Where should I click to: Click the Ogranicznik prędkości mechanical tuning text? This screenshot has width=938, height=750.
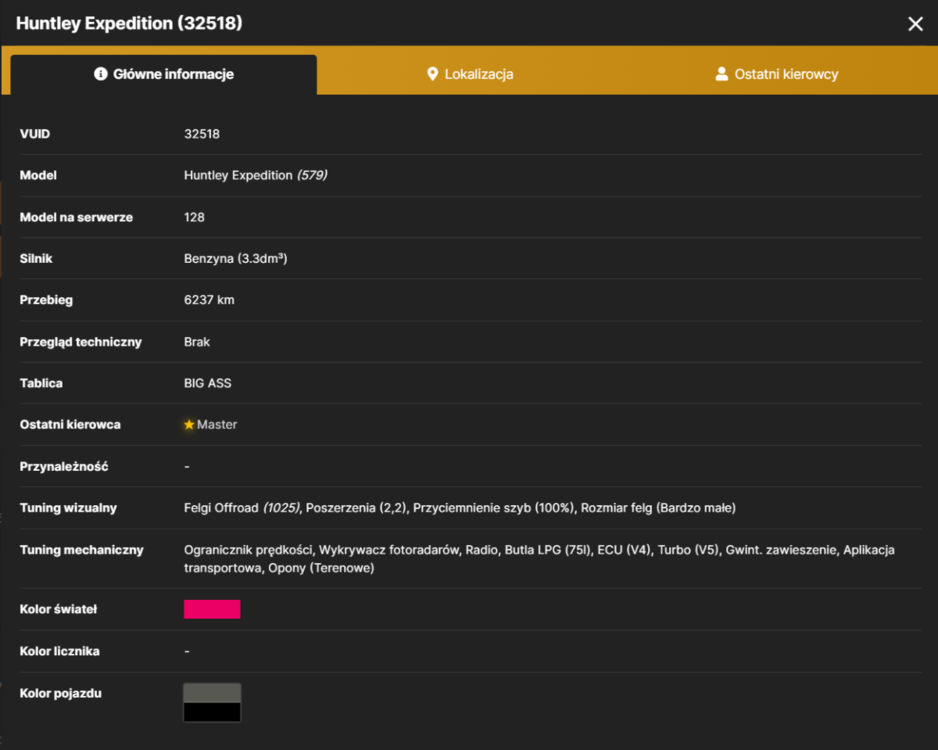coord(248,550)
